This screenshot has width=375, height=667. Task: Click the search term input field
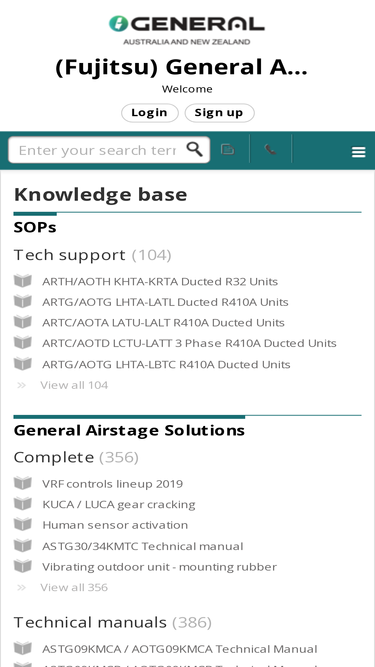[x=97, y=150]
